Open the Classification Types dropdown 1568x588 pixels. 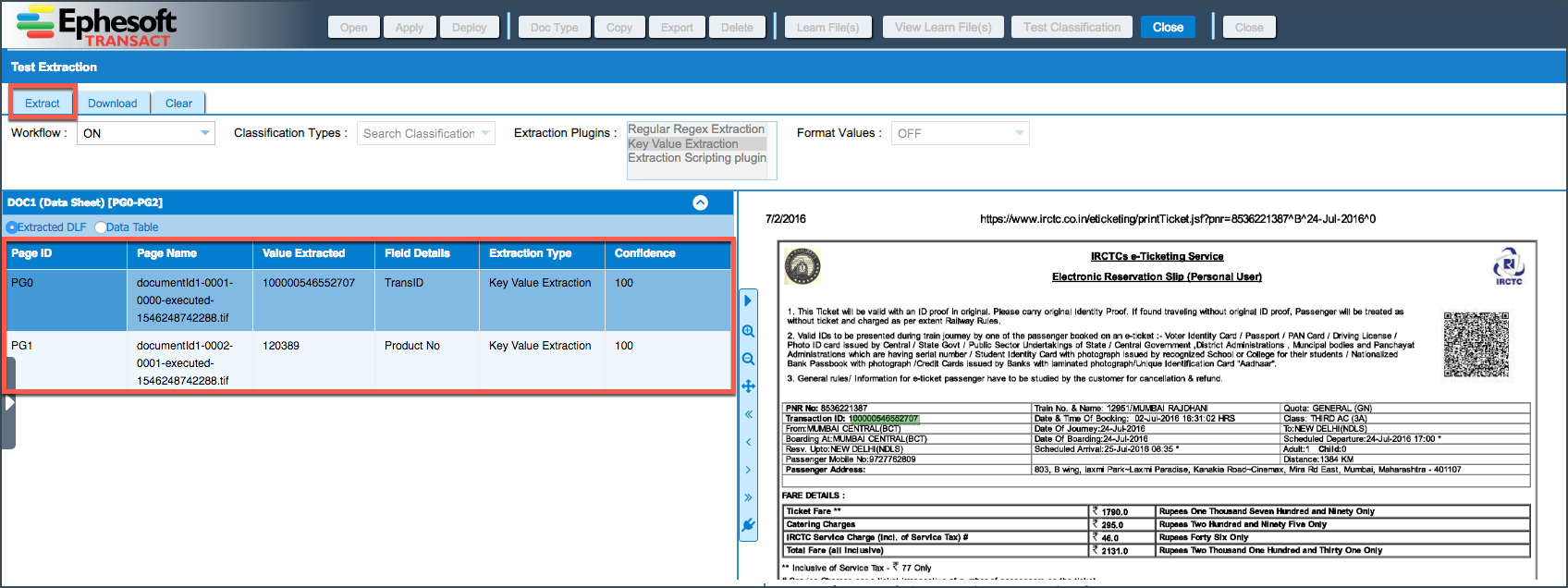coord(426,133)
